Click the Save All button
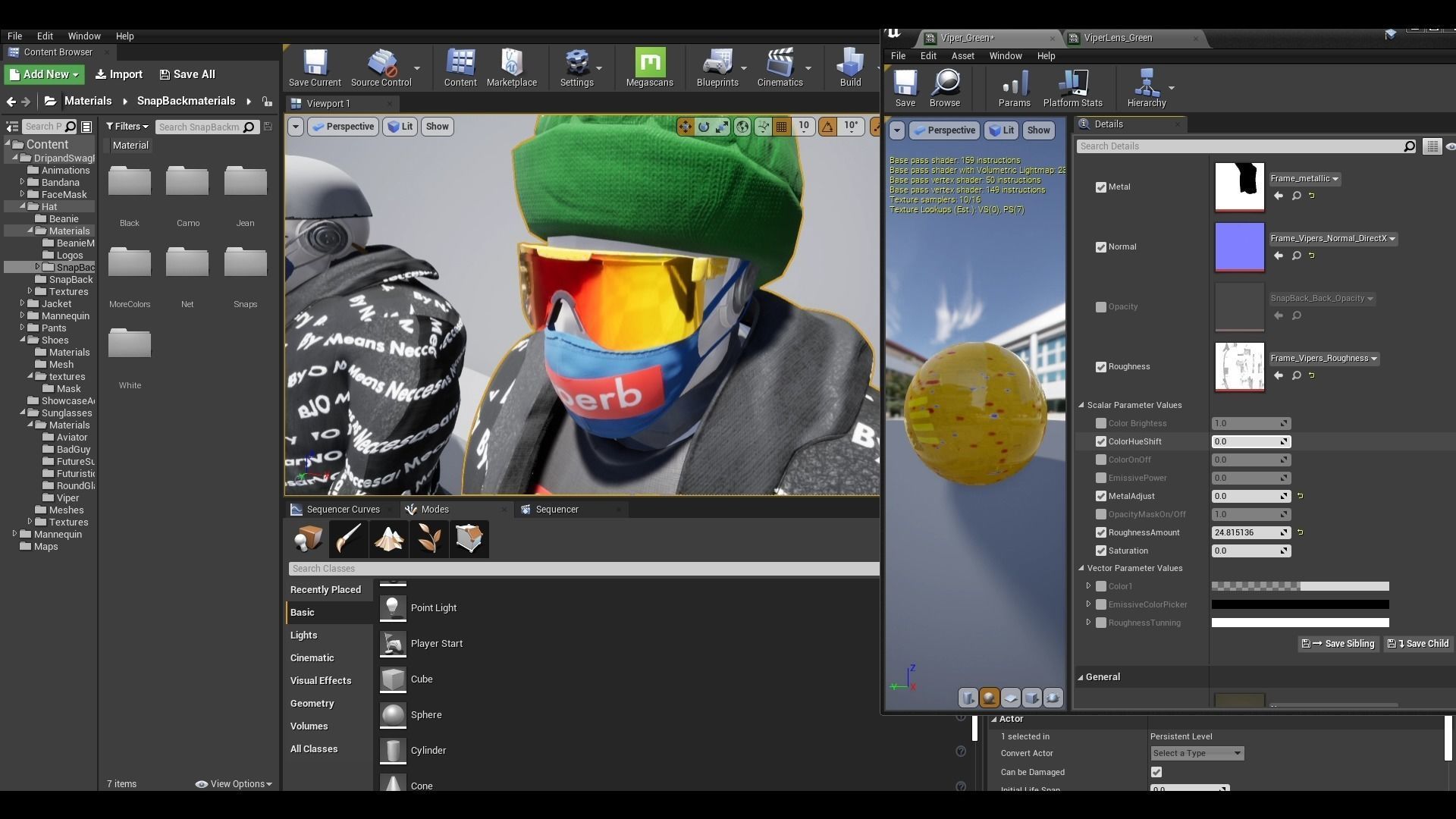The image size is (1456, 819). (x=187, y=74)
